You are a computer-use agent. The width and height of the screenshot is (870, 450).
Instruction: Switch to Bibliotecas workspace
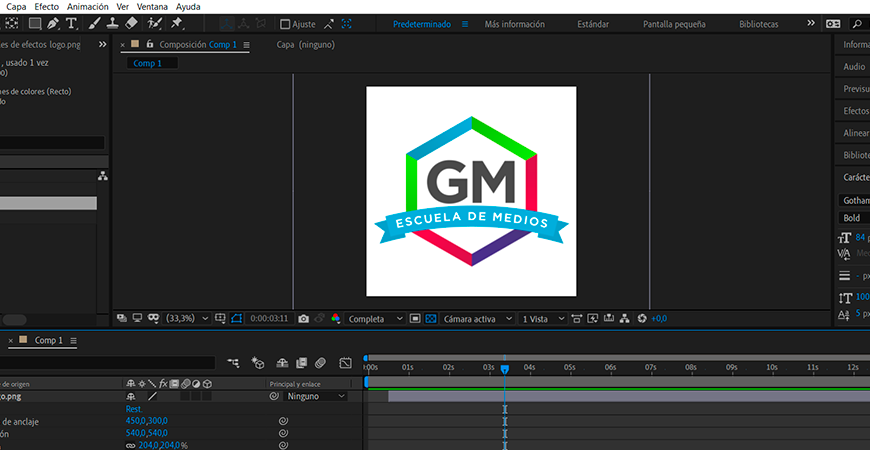coord(758,24)
